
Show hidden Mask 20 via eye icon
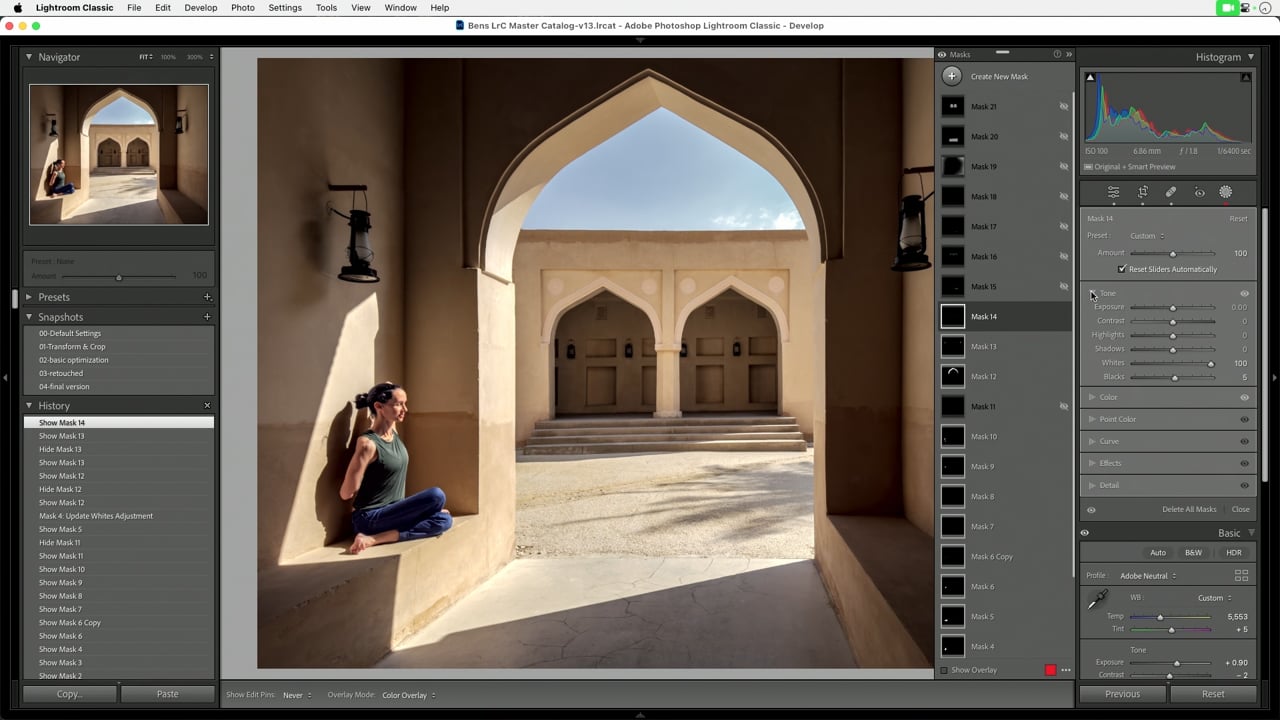point(1064,136)
